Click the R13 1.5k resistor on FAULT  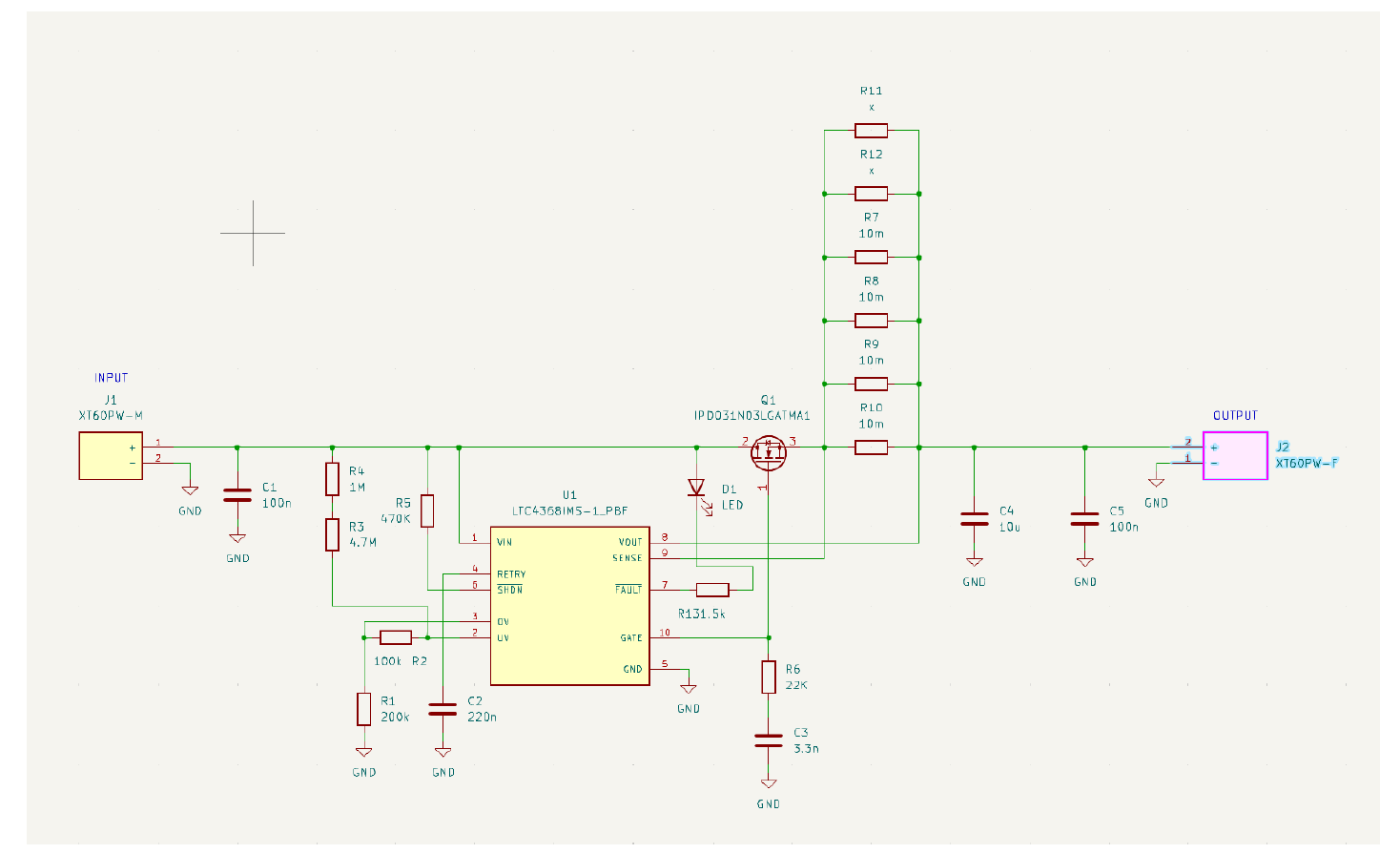(712, 590)
